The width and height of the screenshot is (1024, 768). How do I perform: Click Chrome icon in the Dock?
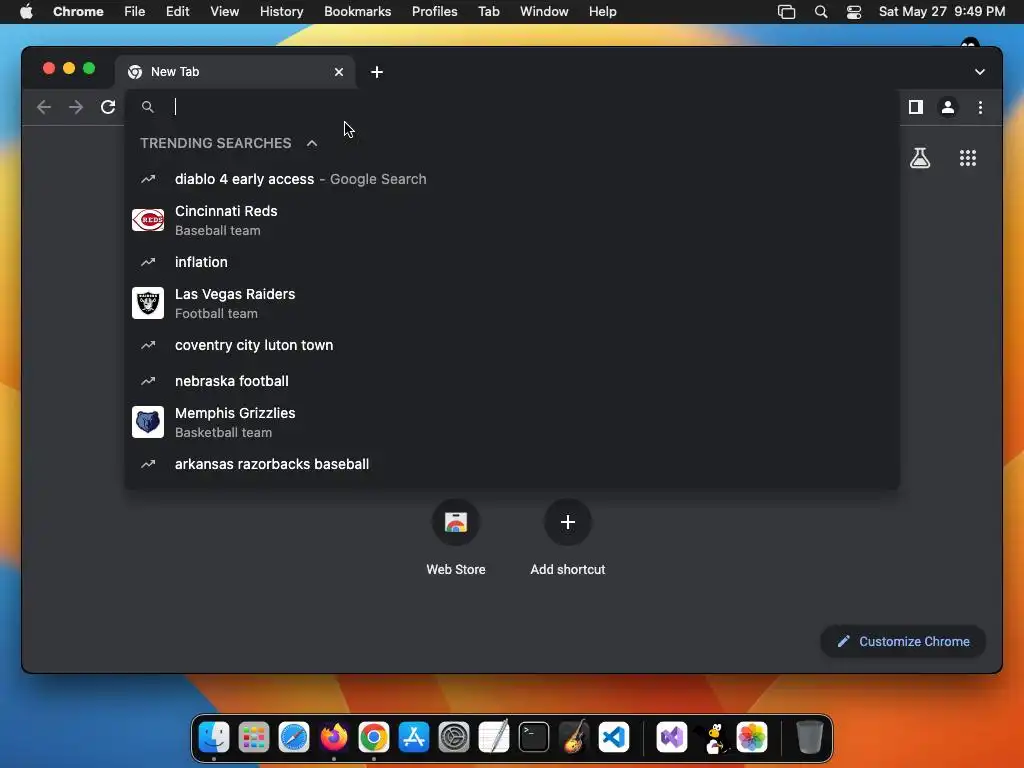(x=374, y=737)
